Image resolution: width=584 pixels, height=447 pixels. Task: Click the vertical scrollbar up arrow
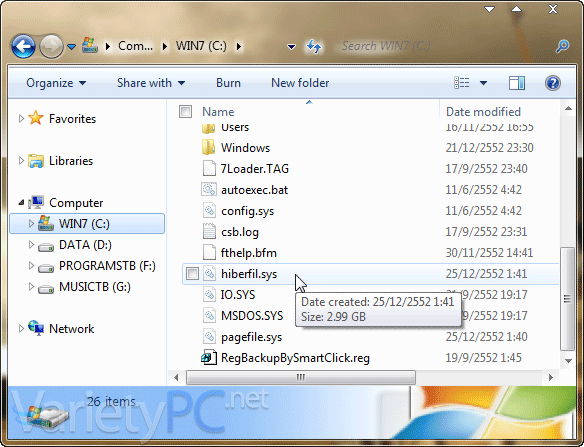coord(568,109)
